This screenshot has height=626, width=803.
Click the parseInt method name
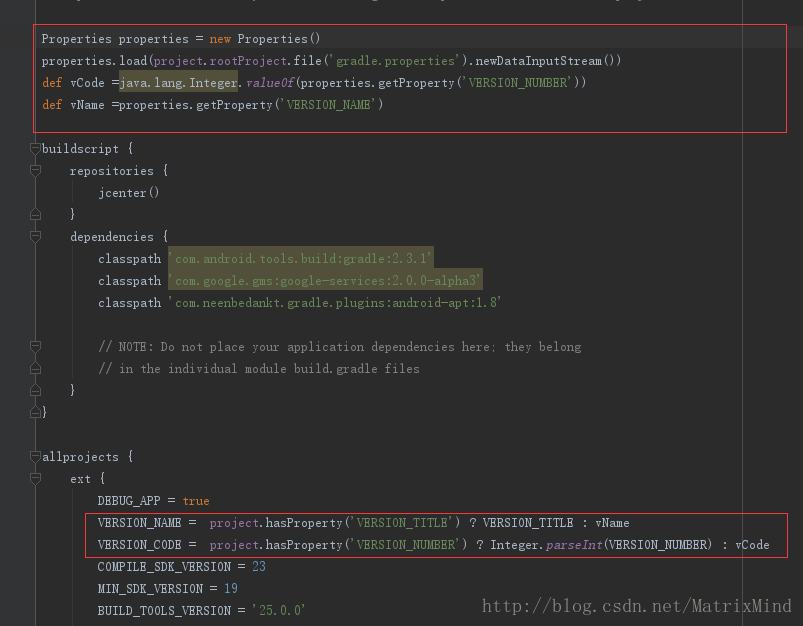(574, 545)
